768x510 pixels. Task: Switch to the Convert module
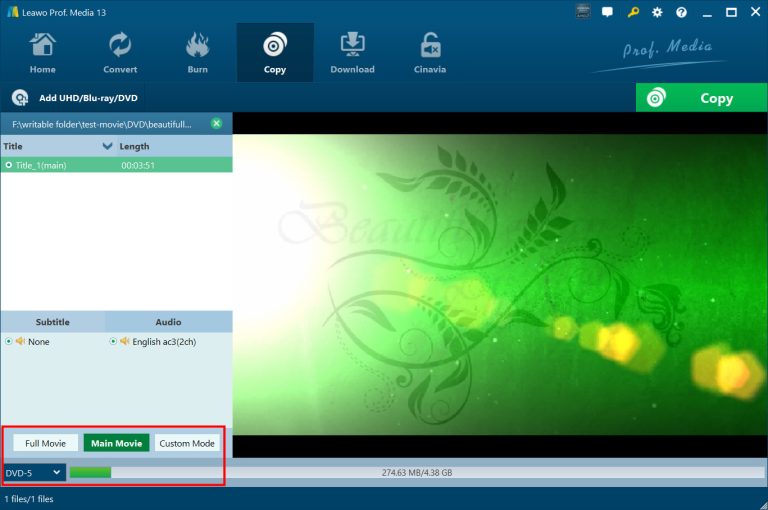[x=120, y=53]
